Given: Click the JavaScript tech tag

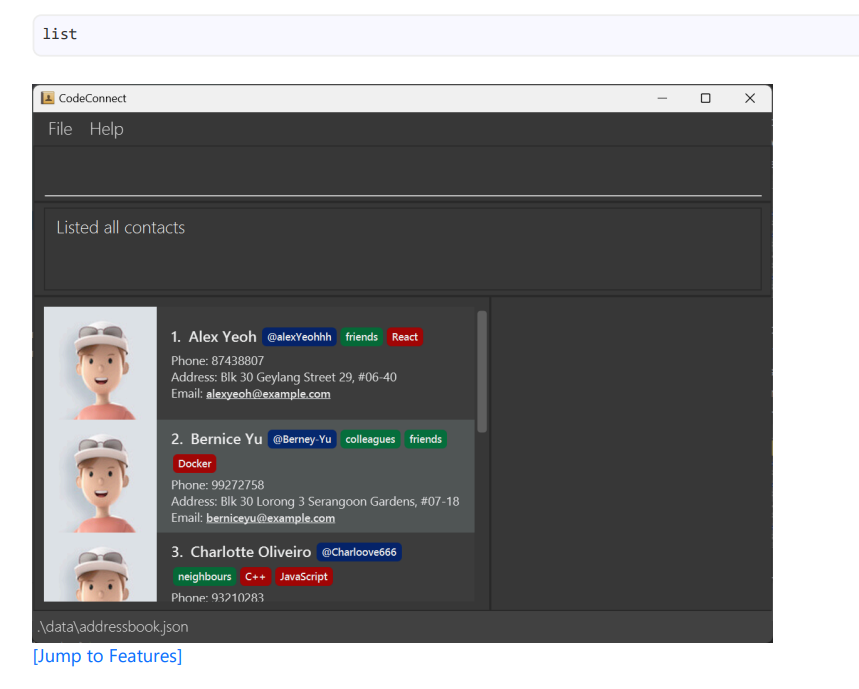Looking at the screenshot, I should point(303,577).
